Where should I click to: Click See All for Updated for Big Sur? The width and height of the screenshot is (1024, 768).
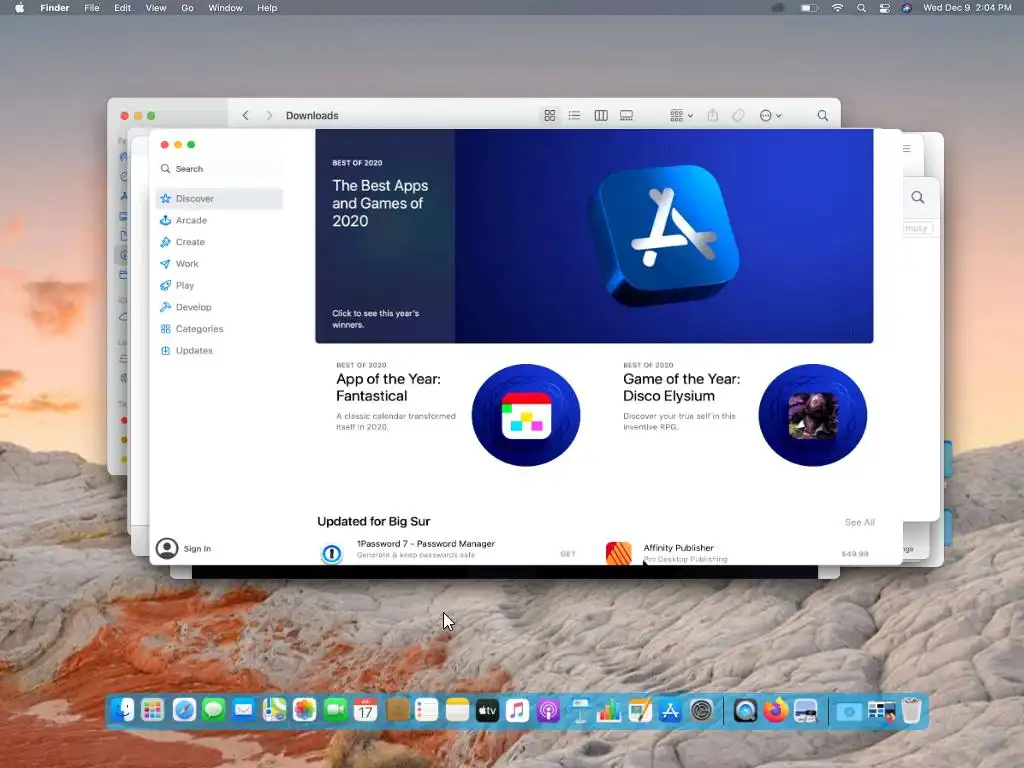click(859, 522)
